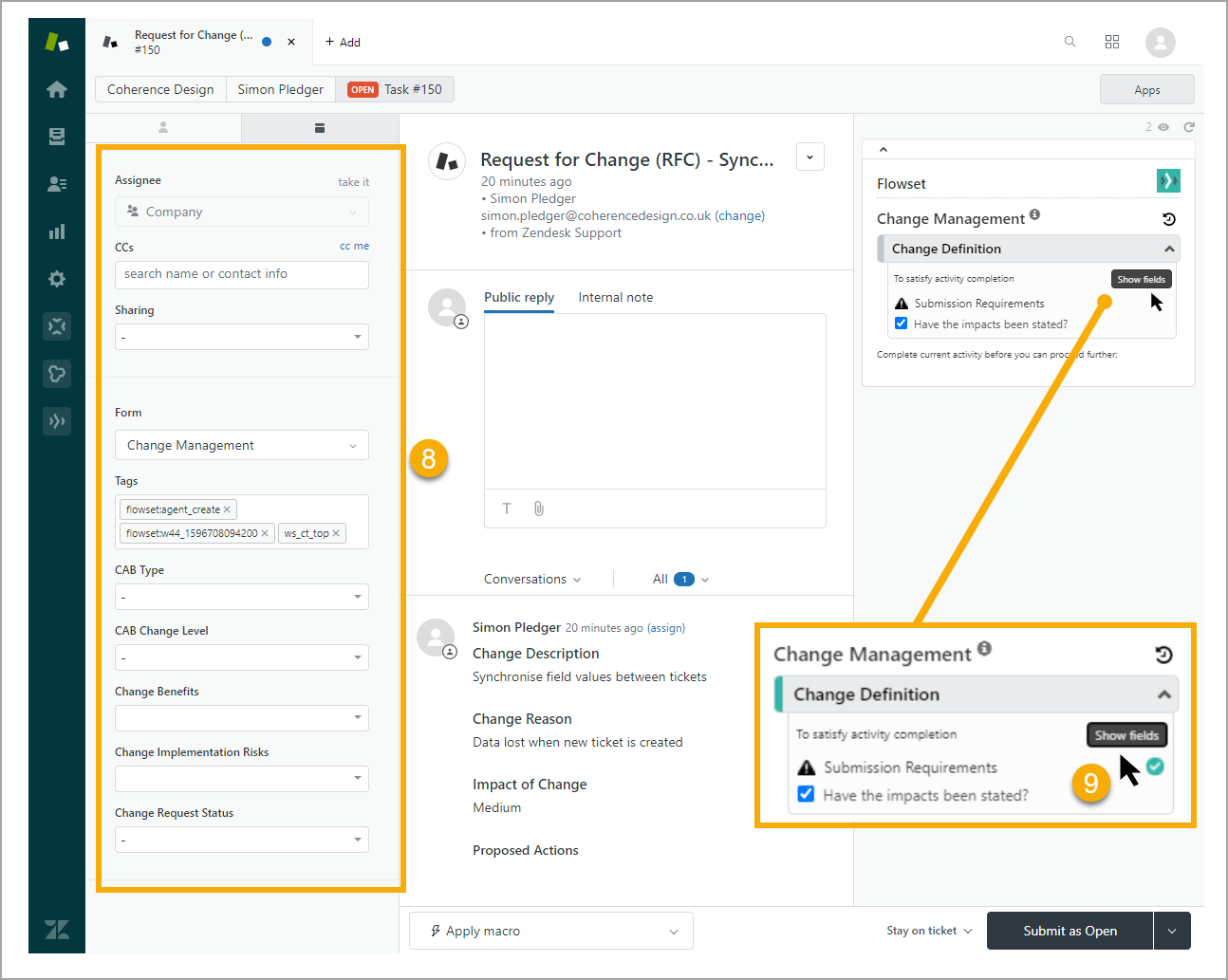Switch to the user details panel icon tab
Viewport: 1228px width, 980px height.
pos(163,127)
